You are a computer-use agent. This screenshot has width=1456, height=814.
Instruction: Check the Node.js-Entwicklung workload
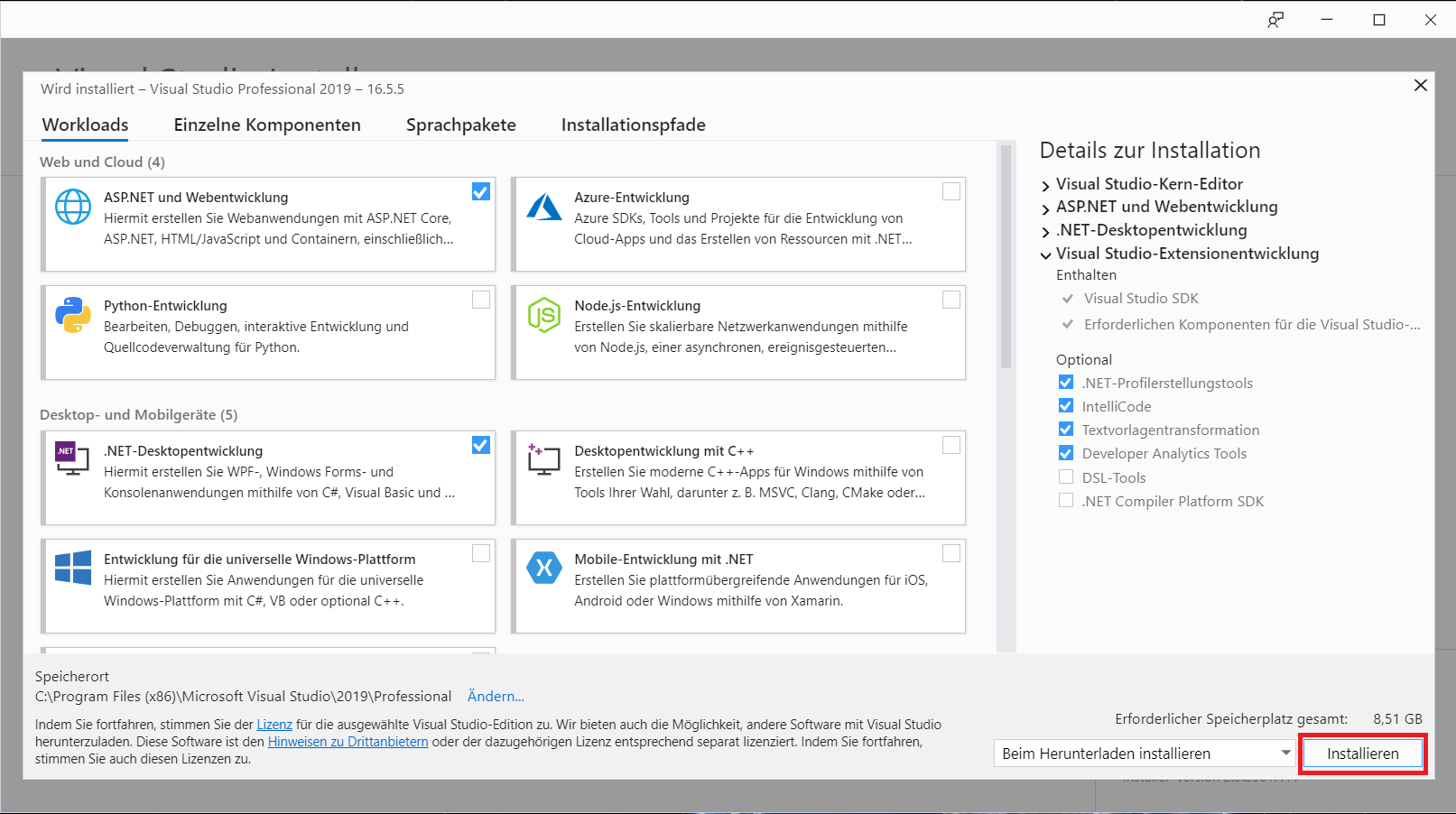point(951,300)
